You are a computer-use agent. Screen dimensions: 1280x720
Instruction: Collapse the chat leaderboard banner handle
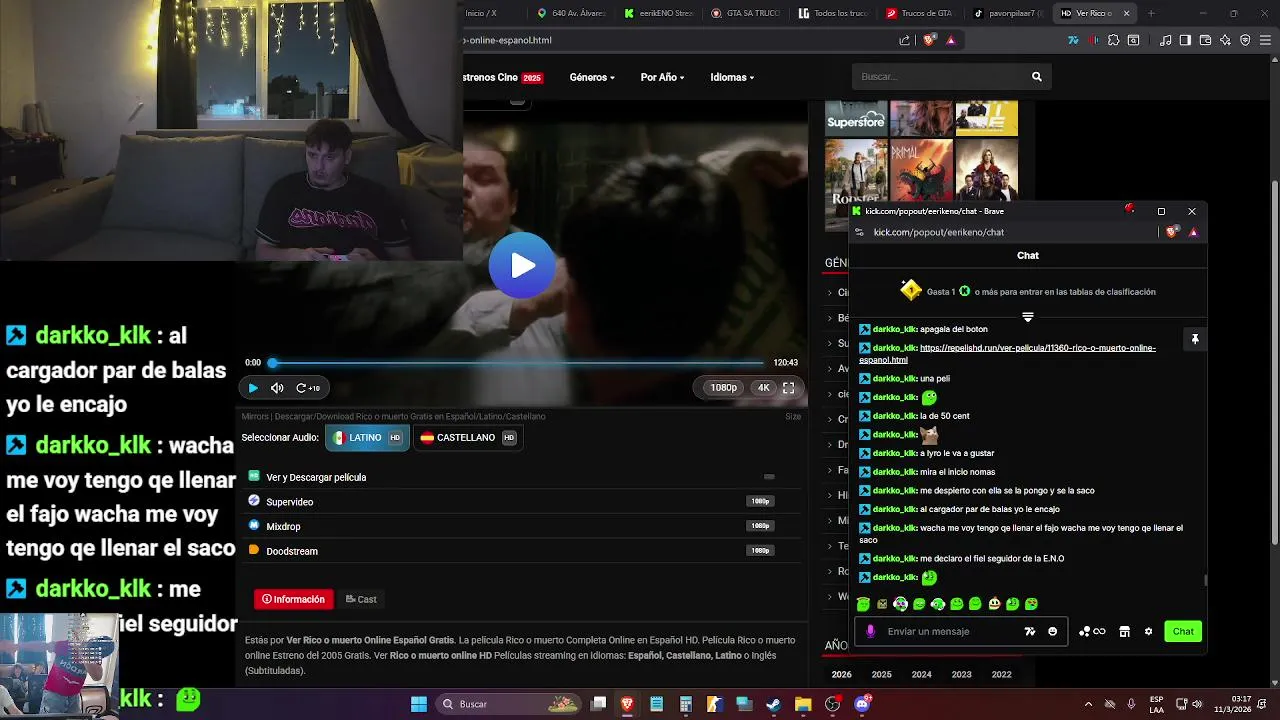pyautogui.click(x=1027, y=317)
